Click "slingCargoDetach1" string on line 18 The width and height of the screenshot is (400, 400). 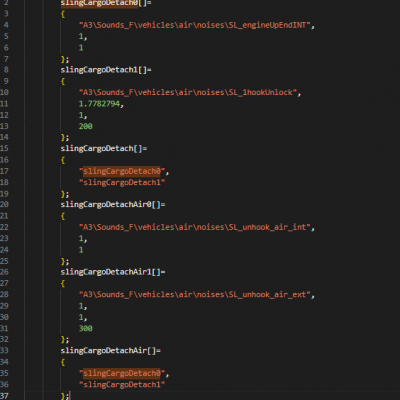pos(122,183)
